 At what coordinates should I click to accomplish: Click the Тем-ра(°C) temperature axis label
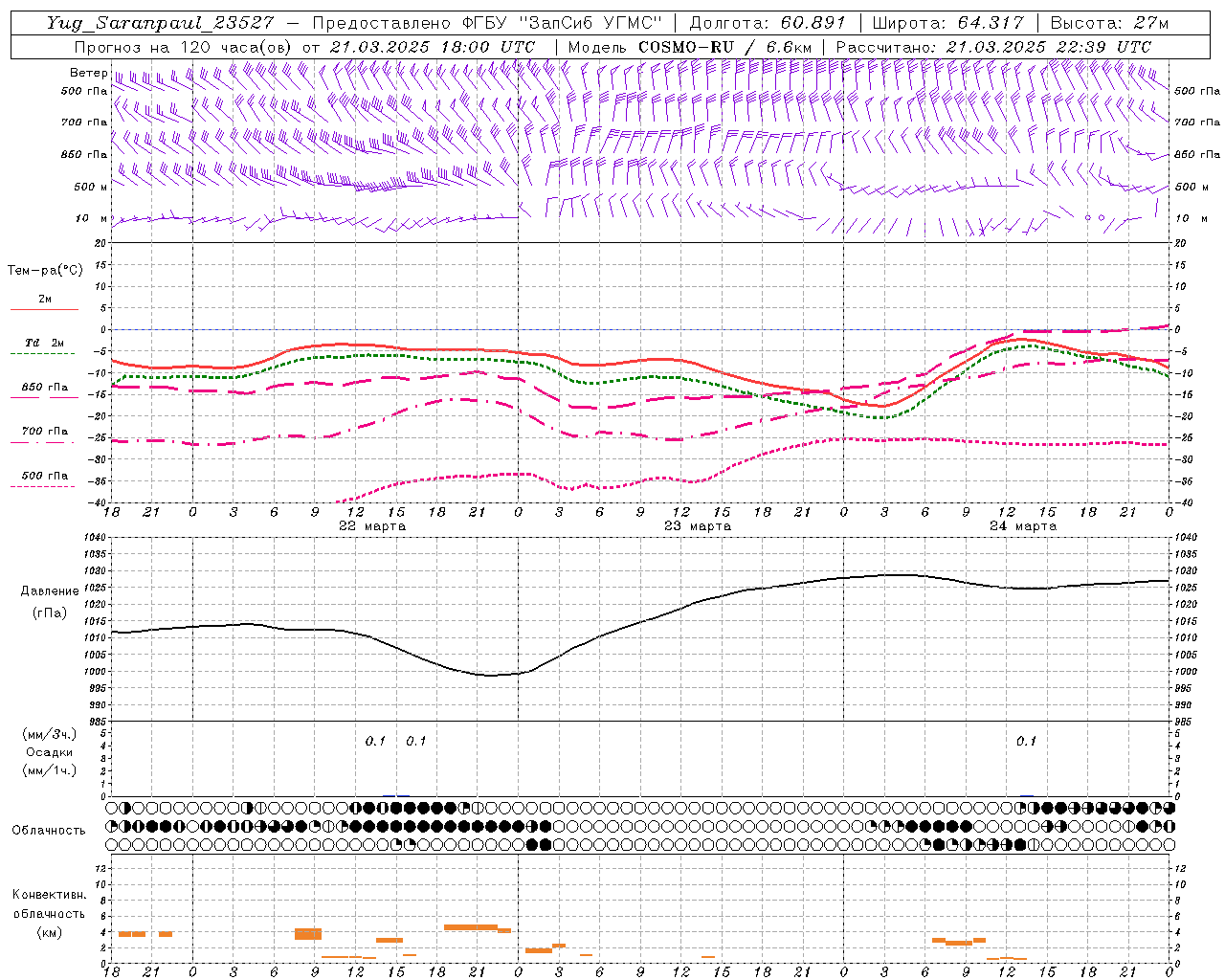[45, 271]
